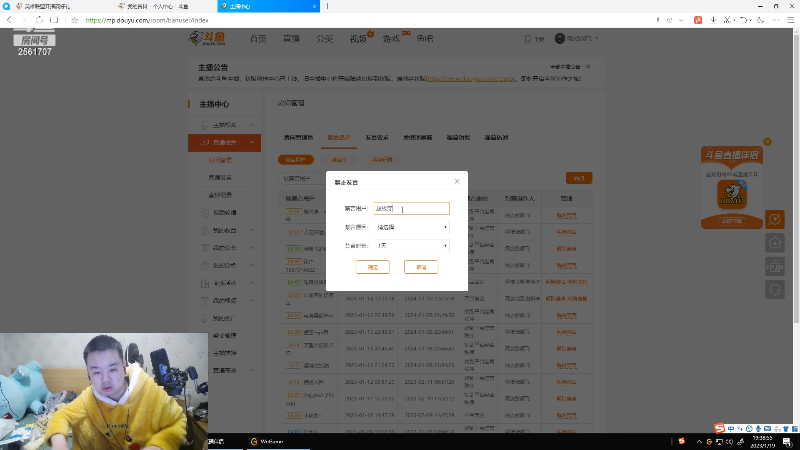Viewport: 800px width, 450px height.
Task: Click the home icon on the right sidebar
Action: [x=775, y=243]
